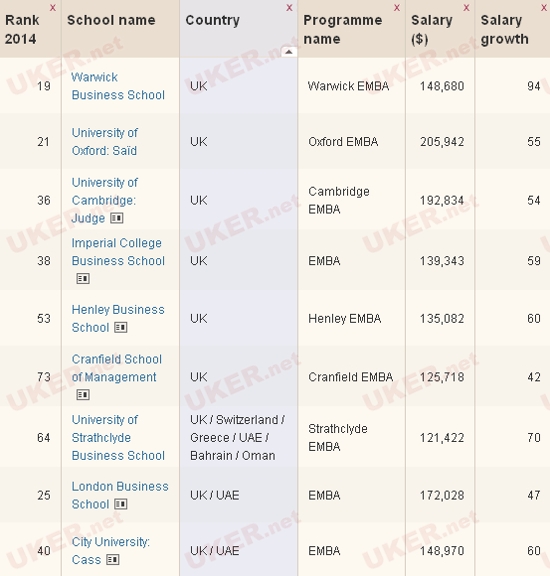
Task: Open info icon beside Cambridge: Judge
Action: click(117, 218)
